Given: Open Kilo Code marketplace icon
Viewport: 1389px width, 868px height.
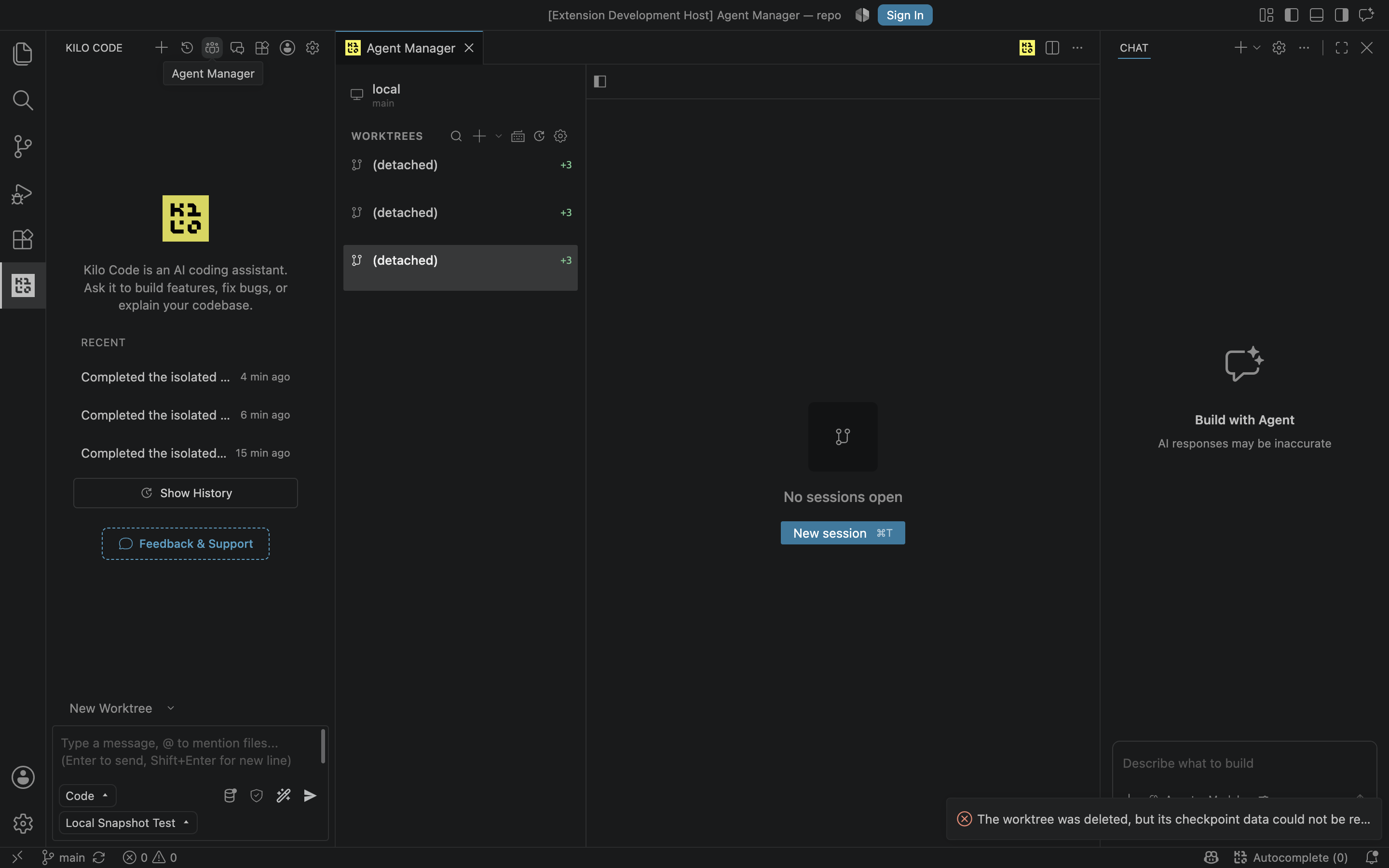Looking at the screenshot, I should pos(262,48).
